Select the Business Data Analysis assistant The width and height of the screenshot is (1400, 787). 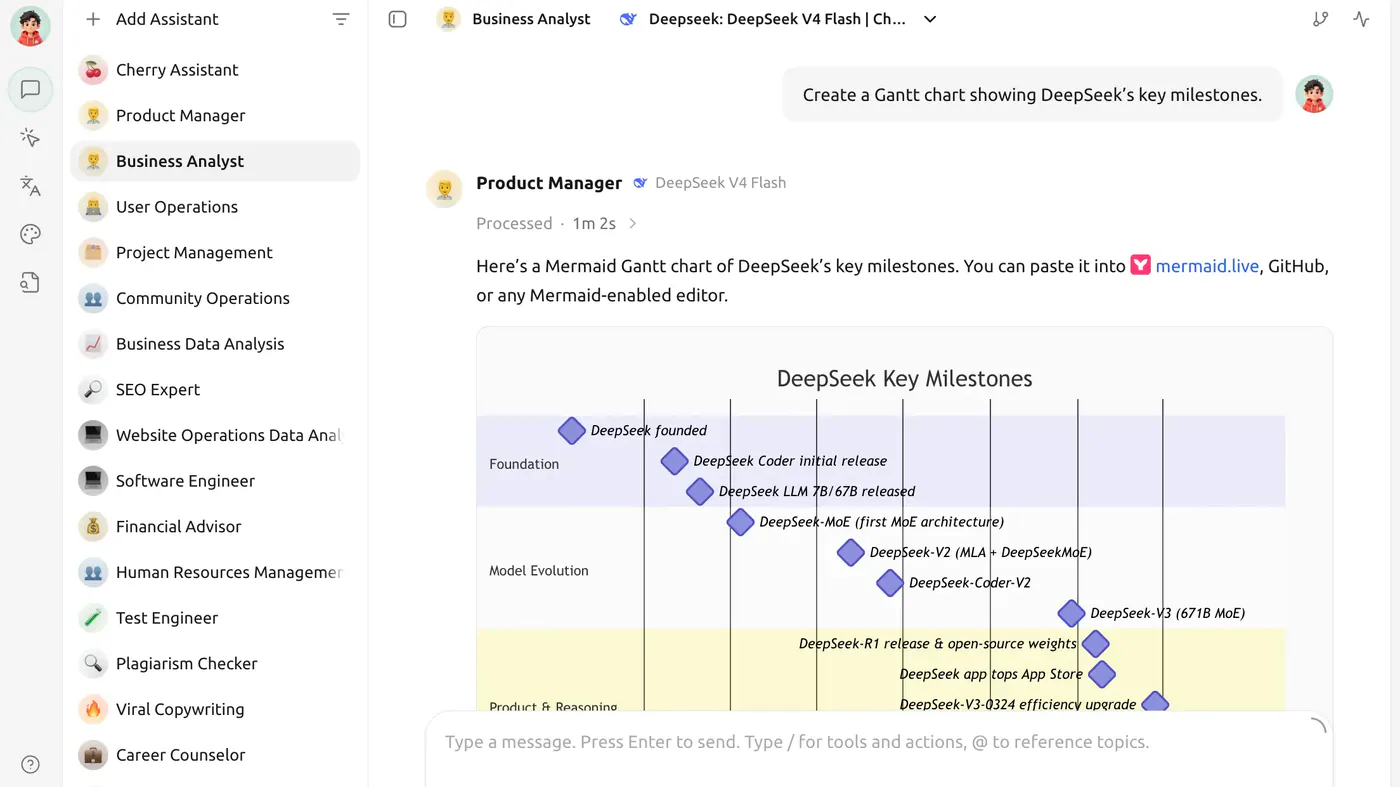215,344
